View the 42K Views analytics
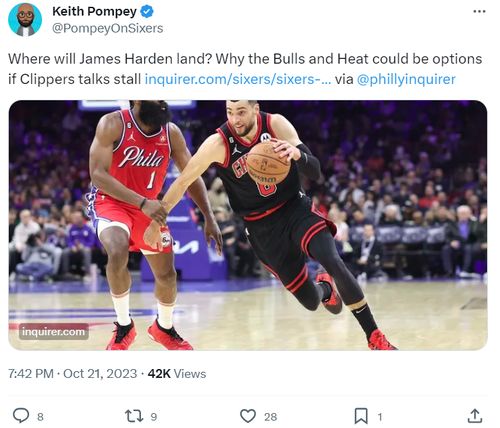Screen dimensions: 500x428 177,374
